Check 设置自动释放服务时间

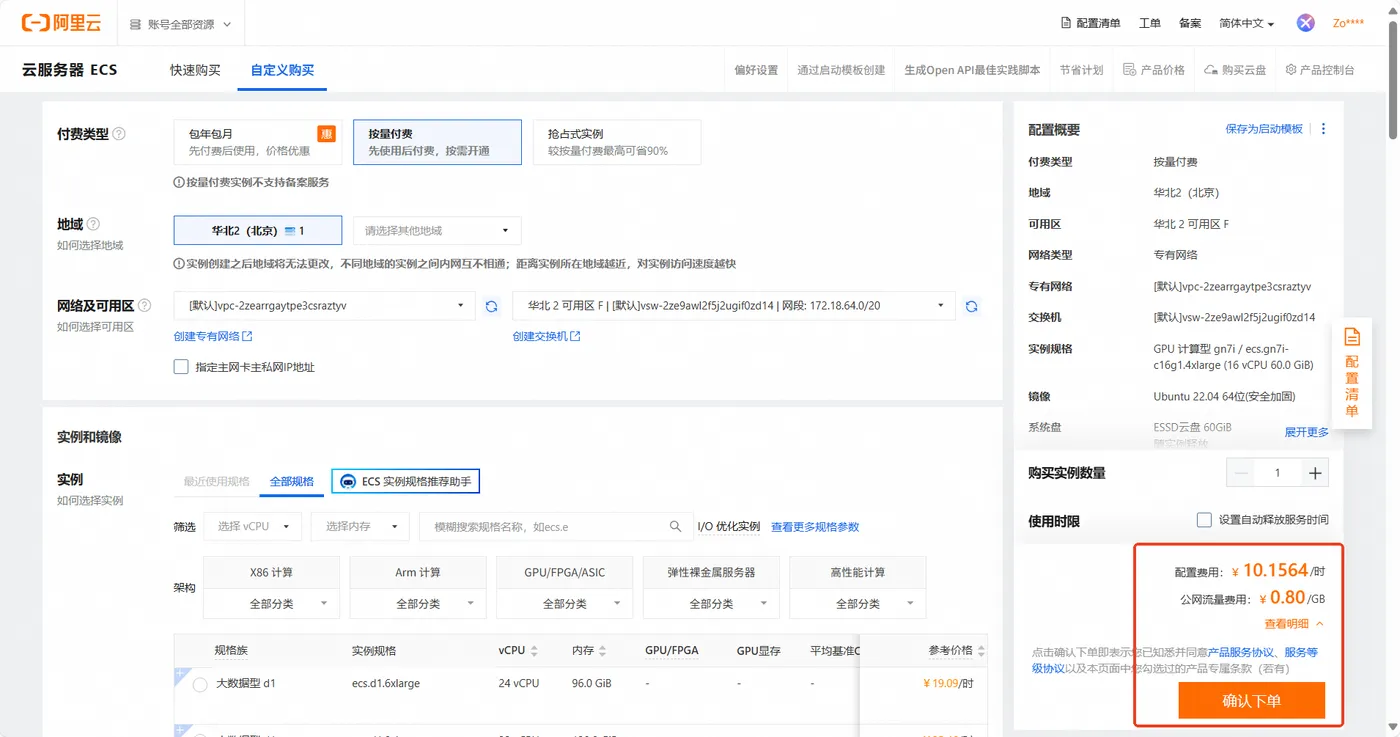pyautogui.click(x=1205, y=520)
